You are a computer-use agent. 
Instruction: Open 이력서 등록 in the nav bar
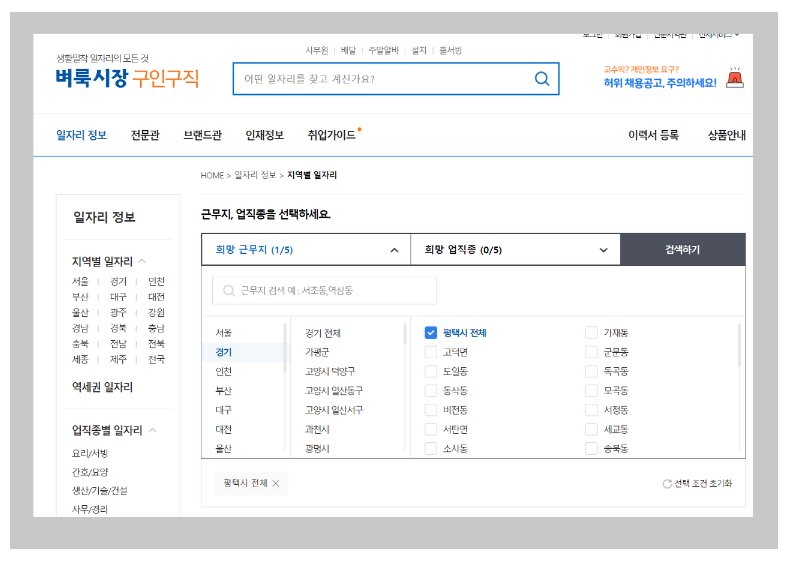653,135
